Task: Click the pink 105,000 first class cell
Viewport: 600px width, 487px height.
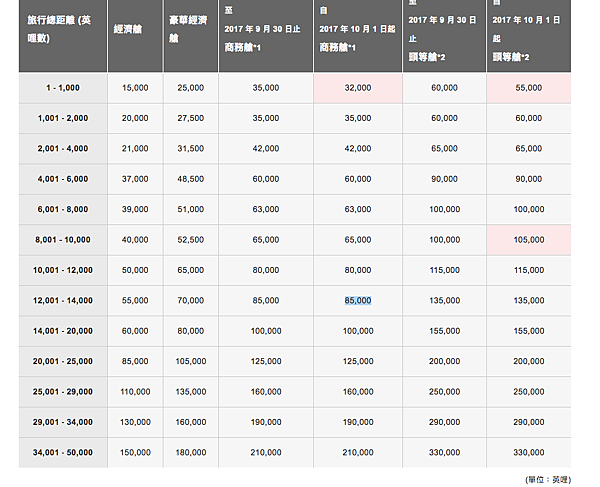Action: point(528,240)
